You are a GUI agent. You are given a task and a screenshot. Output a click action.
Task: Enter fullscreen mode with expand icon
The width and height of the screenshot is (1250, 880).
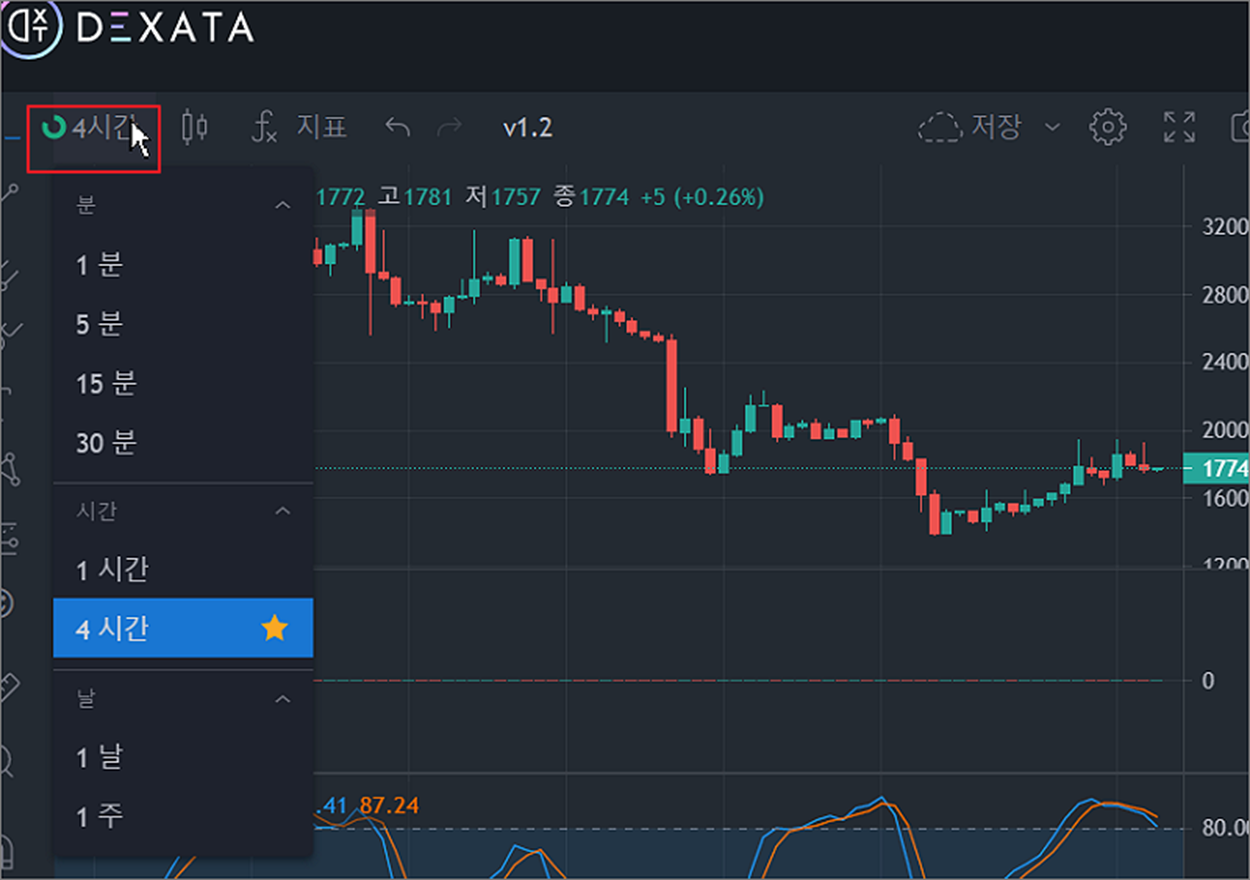(x=1180, y=127)
